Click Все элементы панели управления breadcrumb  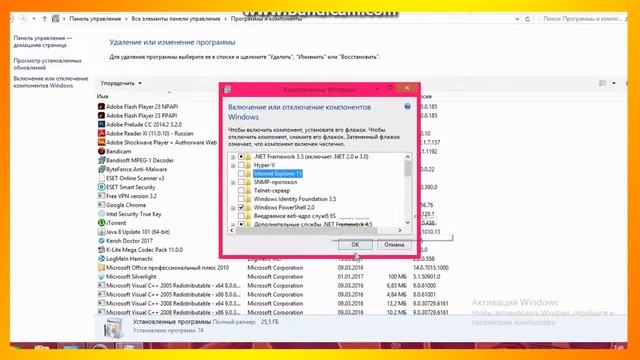[x=176, y=19]
